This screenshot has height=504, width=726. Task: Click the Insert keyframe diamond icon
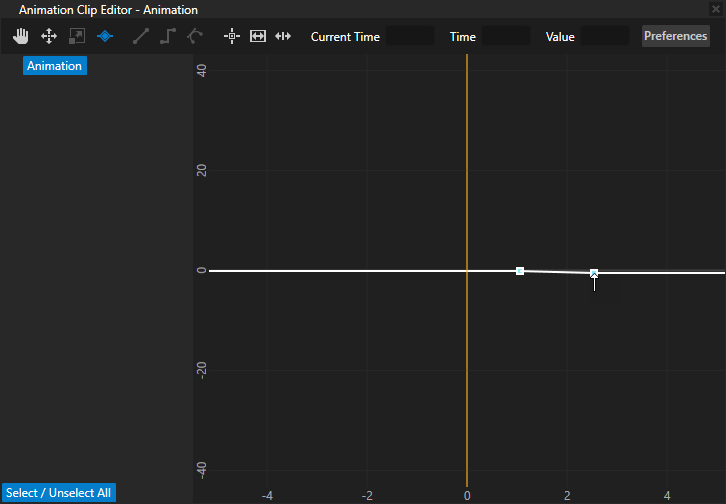click(104, 36)
